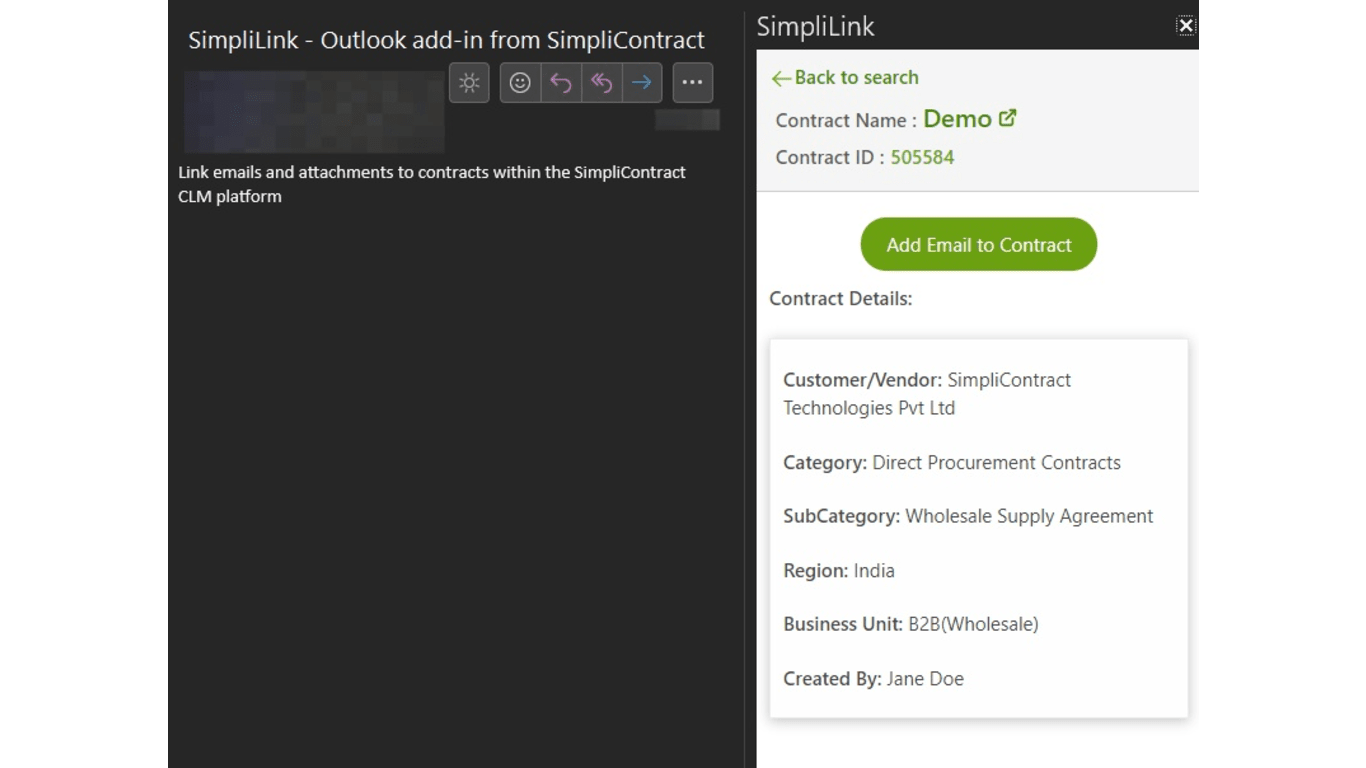Select contract ID 505584
Viewport: 1366px width, 768px height.
pyautogui.click(x=922, y=157)
